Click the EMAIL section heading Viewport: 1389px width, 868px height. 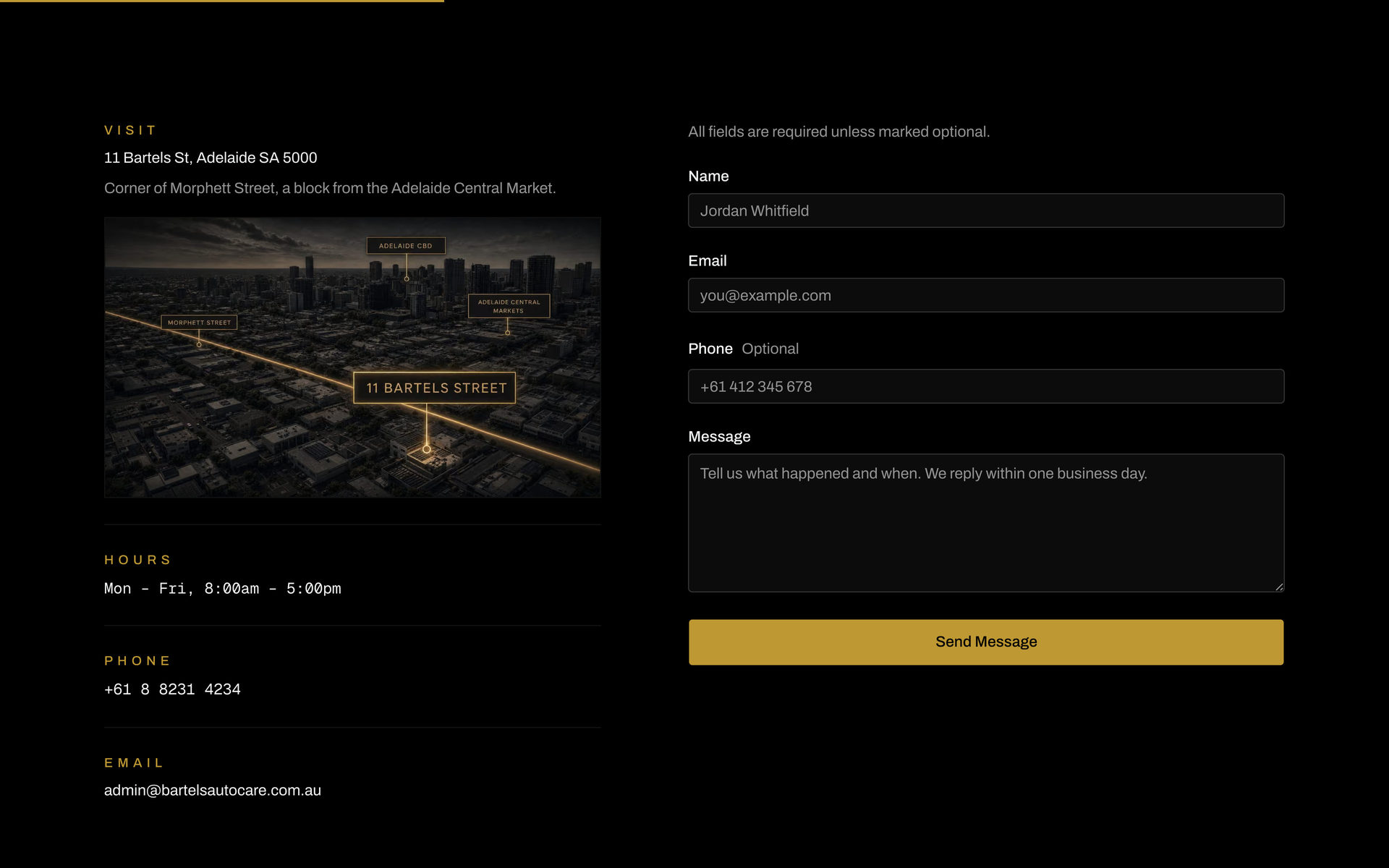tap(134, 763)
